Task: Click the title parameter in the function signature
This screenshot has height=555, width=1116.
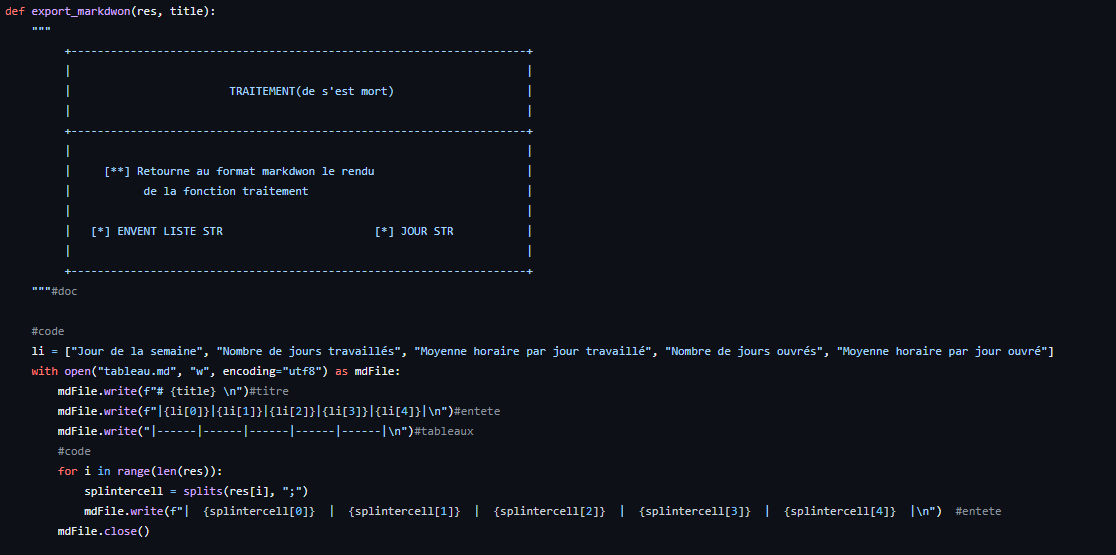Action: [186, 12]
